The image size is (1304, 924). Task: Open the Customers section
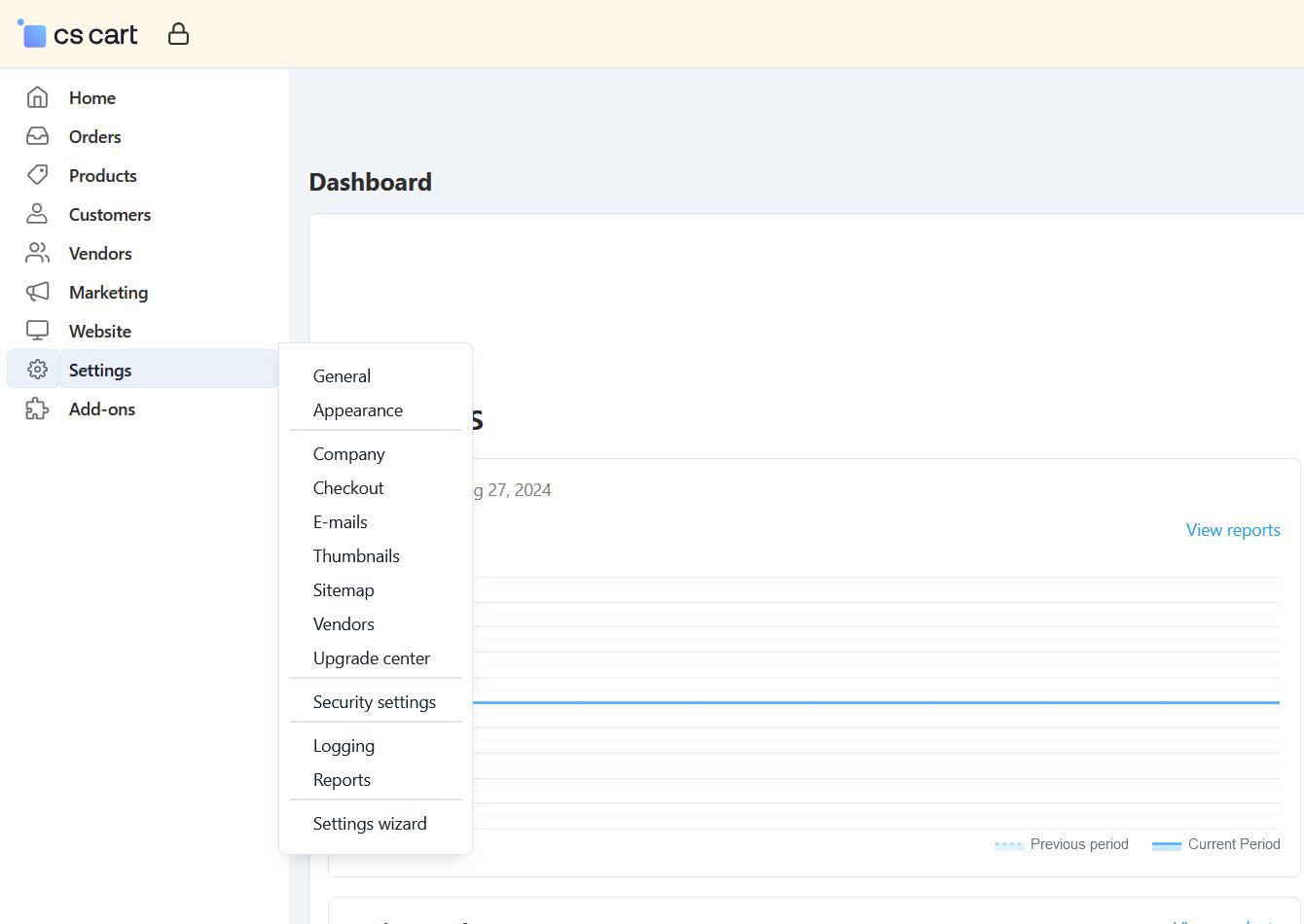[110, 214]
